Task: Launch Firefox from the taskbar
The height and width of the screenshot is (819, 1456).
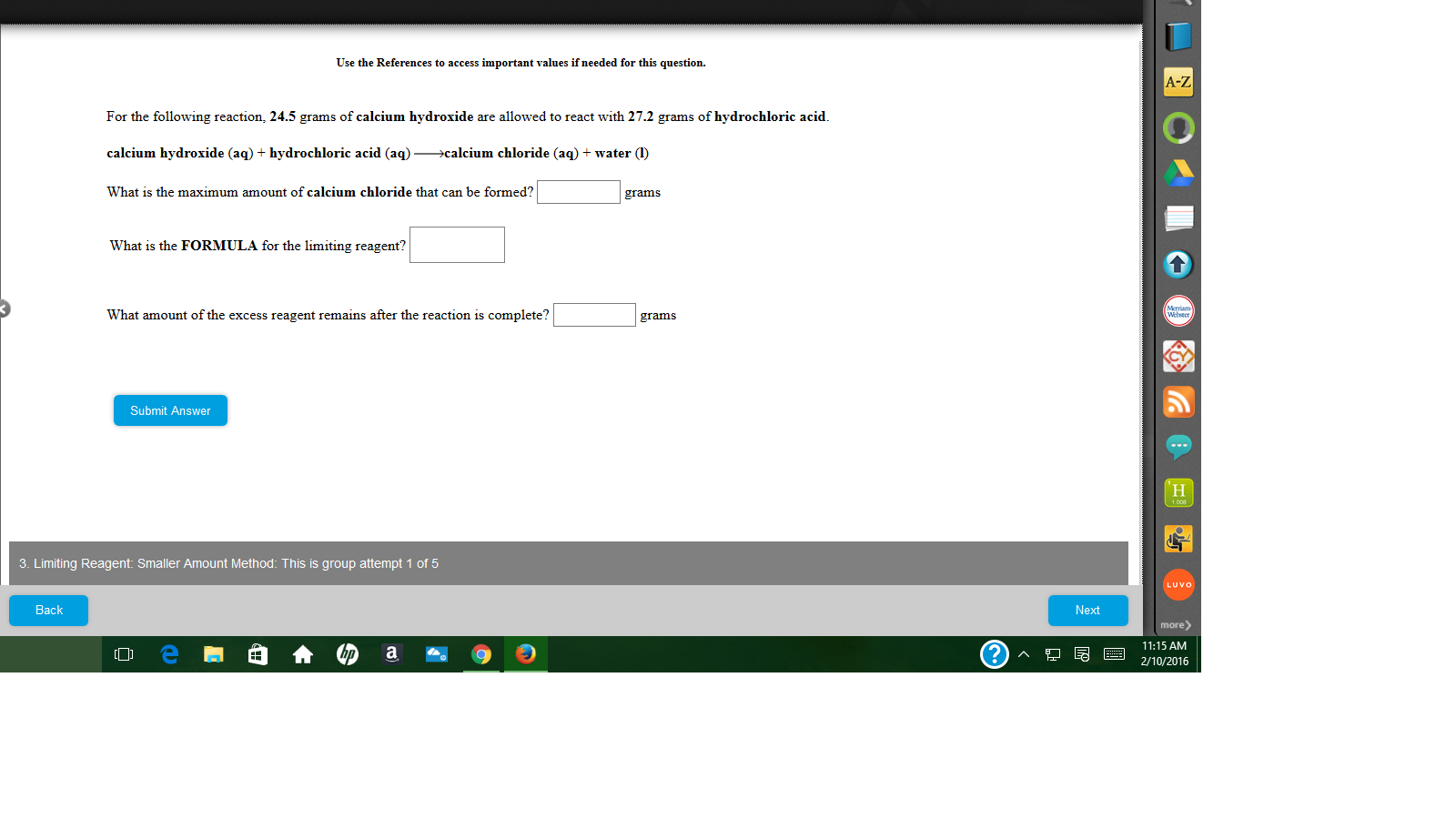Action: coord(525,654)
